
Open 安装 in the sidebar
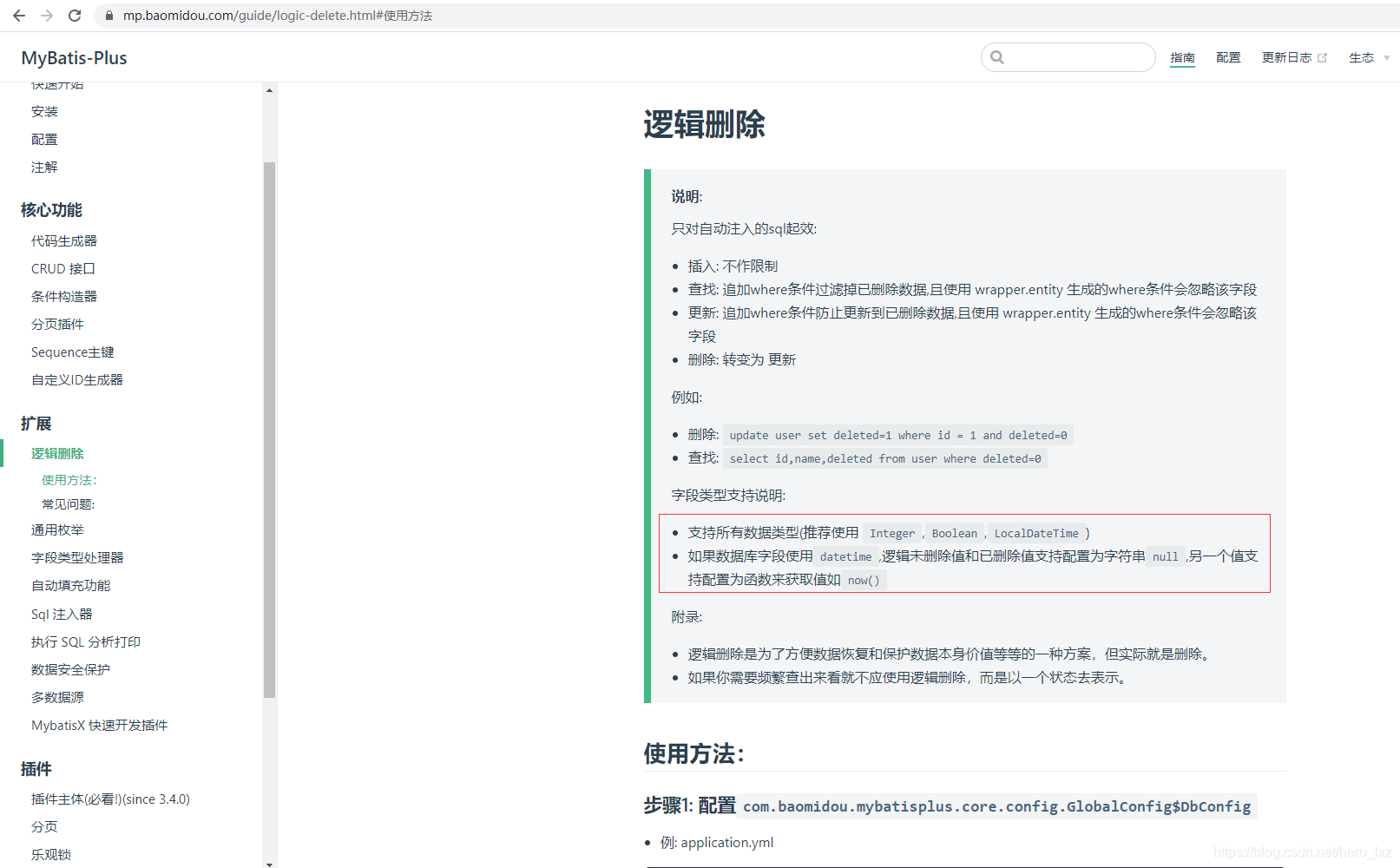pyautogui.click(x=44, y=111)
